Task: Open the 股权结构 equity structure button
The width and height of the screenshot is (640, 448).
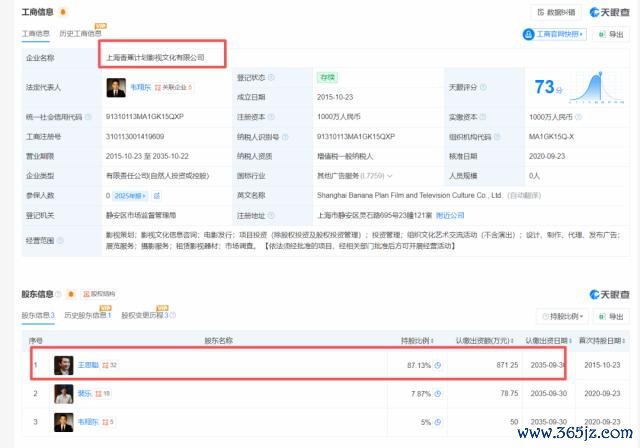Action: [x=99, y=294]
